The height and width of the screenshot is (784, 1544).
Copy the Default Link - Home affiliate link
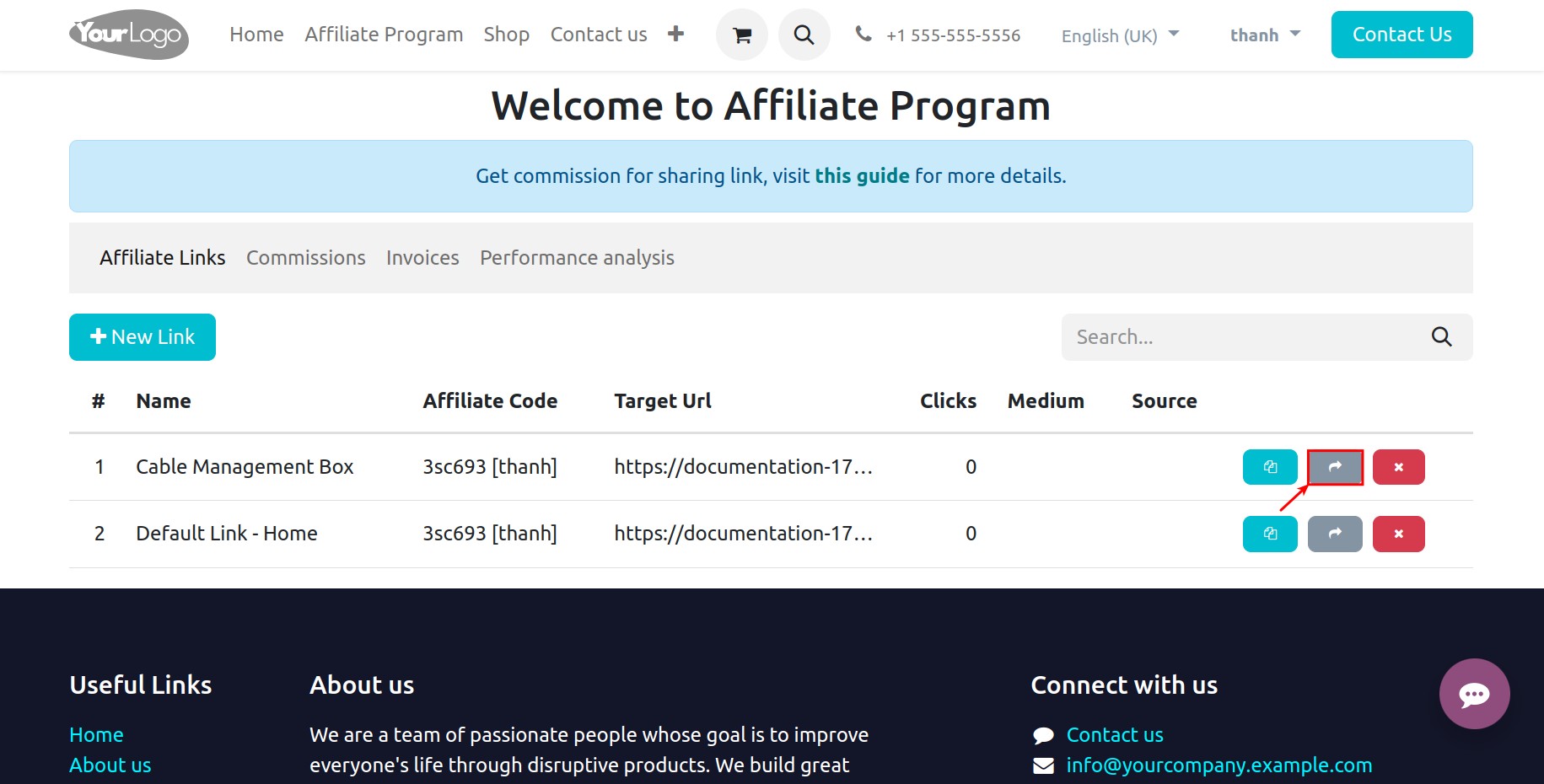[x=1270, y=533]
